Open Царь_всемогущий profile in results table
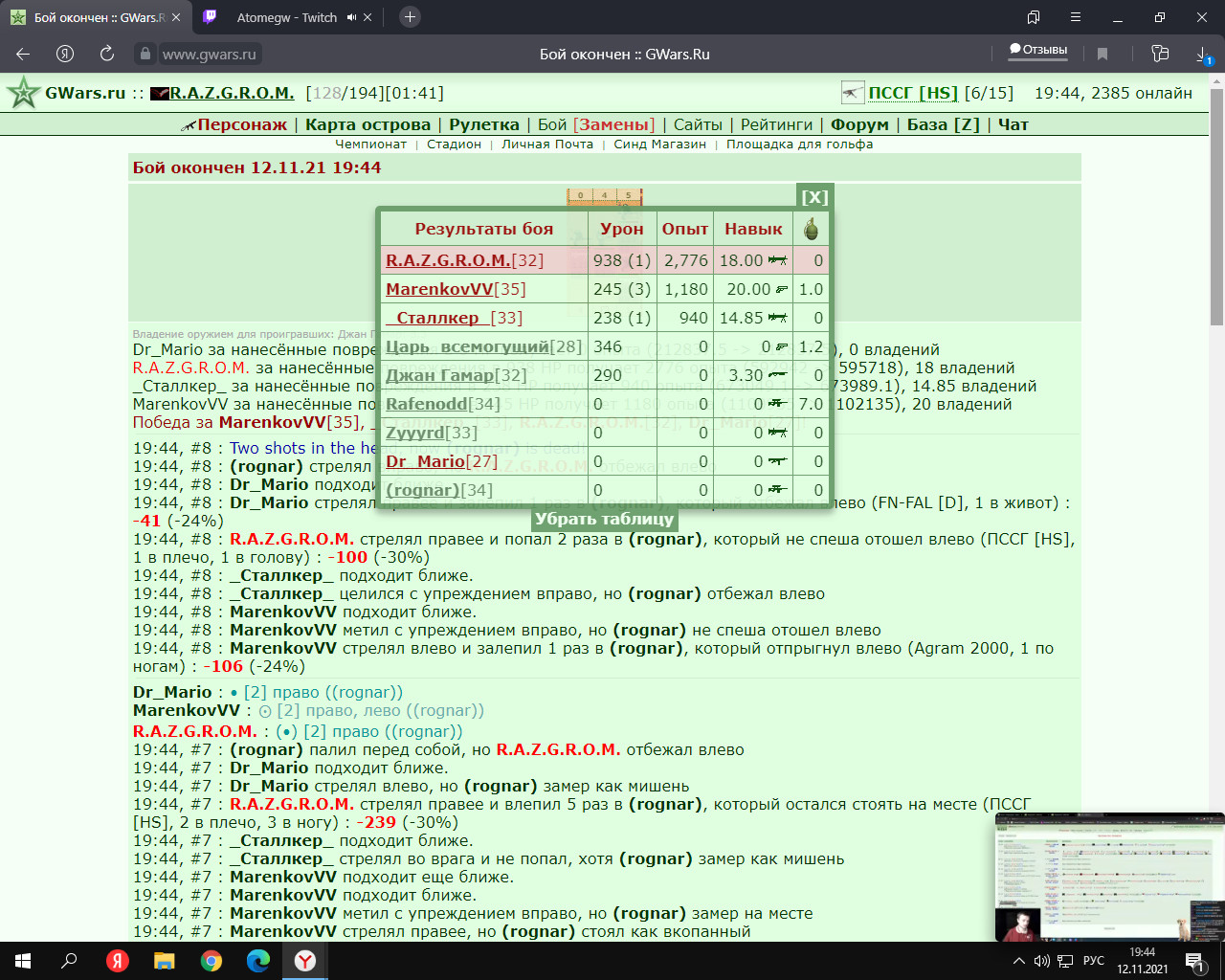This screenshot has height=980, width=1225. coord(467,346)
